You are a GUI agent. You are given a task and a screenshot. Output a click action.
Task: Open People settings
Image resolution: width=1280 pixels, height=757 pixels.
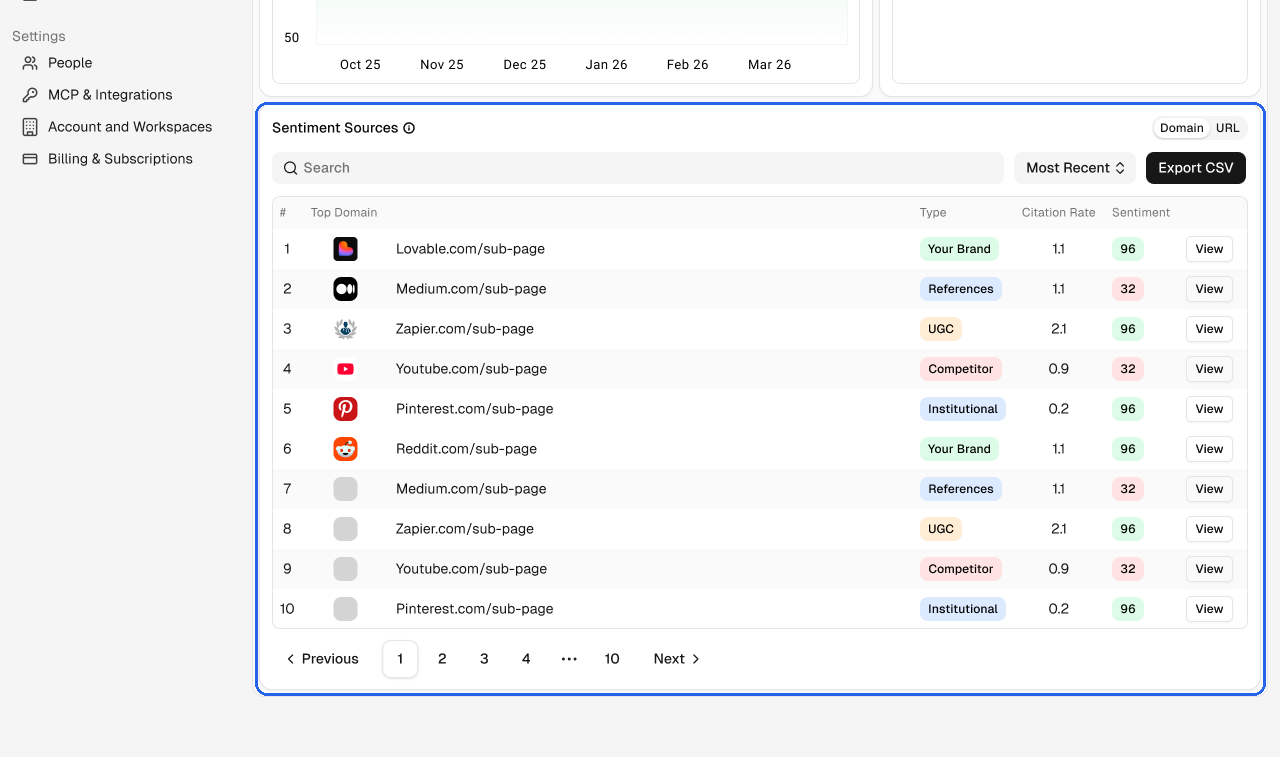click(x=70, y=63)
